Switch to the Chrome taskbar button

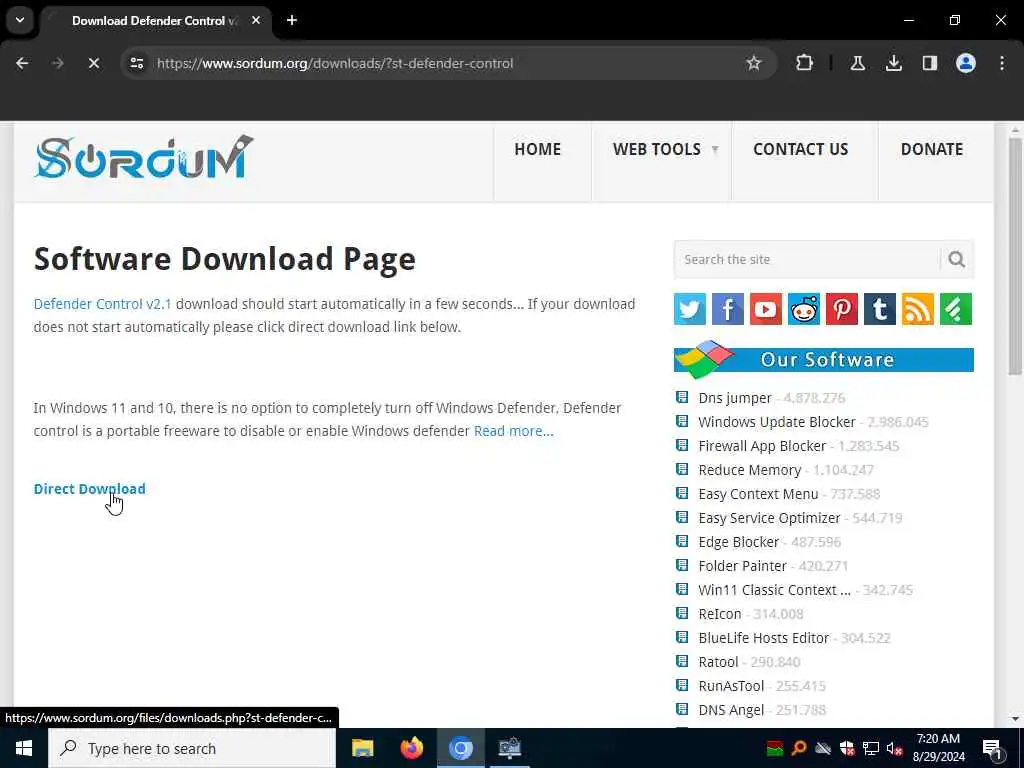(460, 748)
